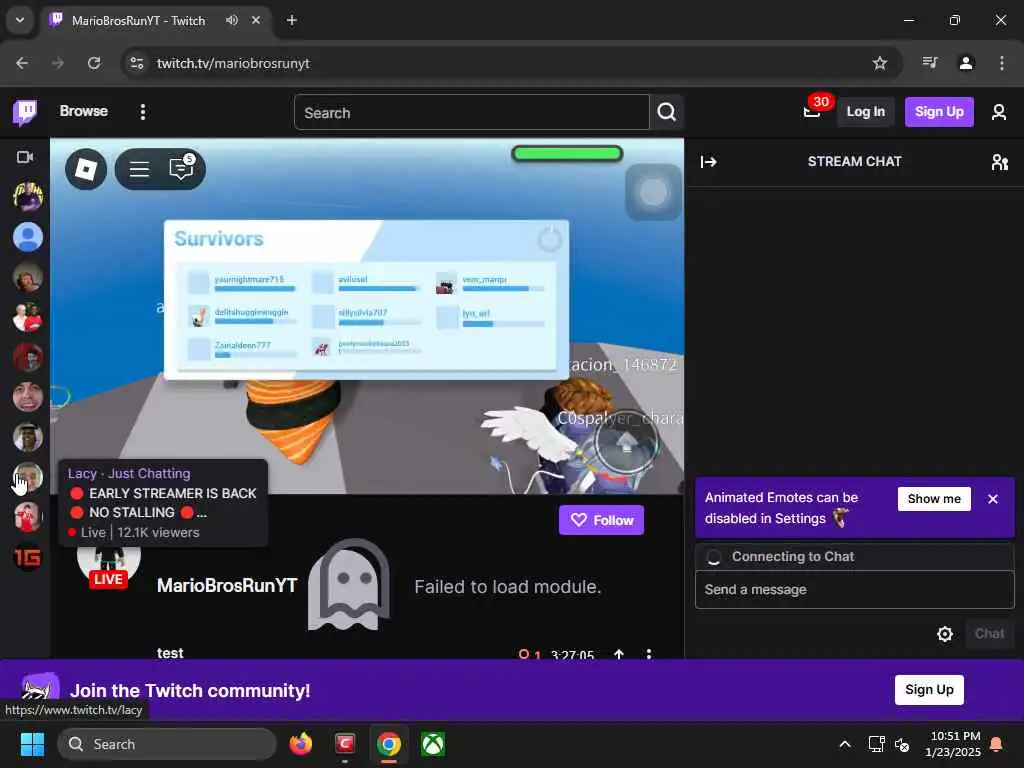This screenshot has height=768, width=1024.
Task: Click the share arrow icon under stream
Action: coord(618,654)
